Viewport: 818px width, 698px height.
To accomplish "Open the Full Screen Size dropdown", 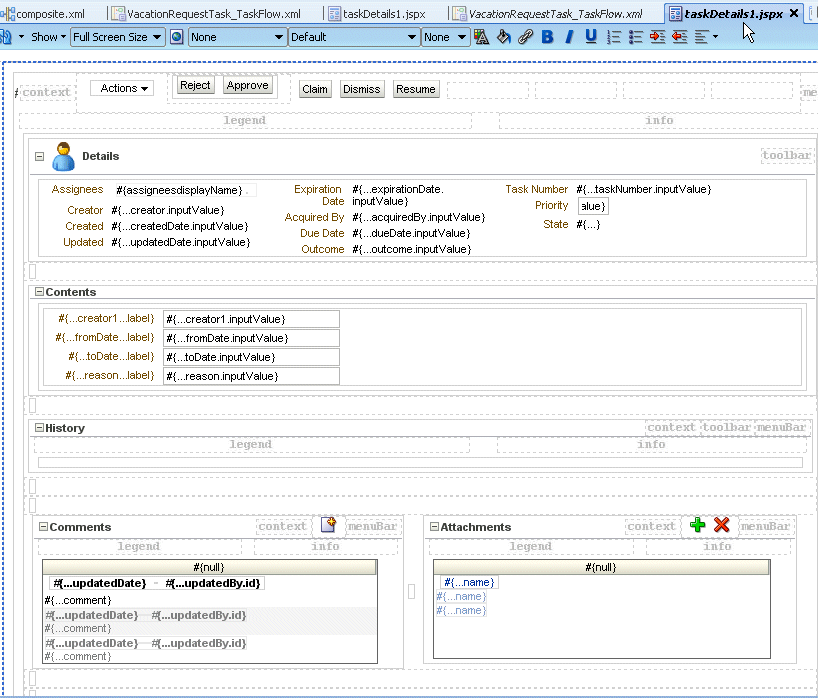I will click(x=117, y=37).
